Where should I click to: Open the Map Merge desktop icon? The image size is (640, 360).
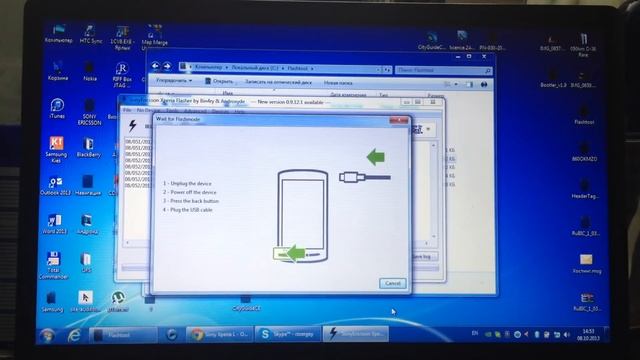[x=154, y=36]
